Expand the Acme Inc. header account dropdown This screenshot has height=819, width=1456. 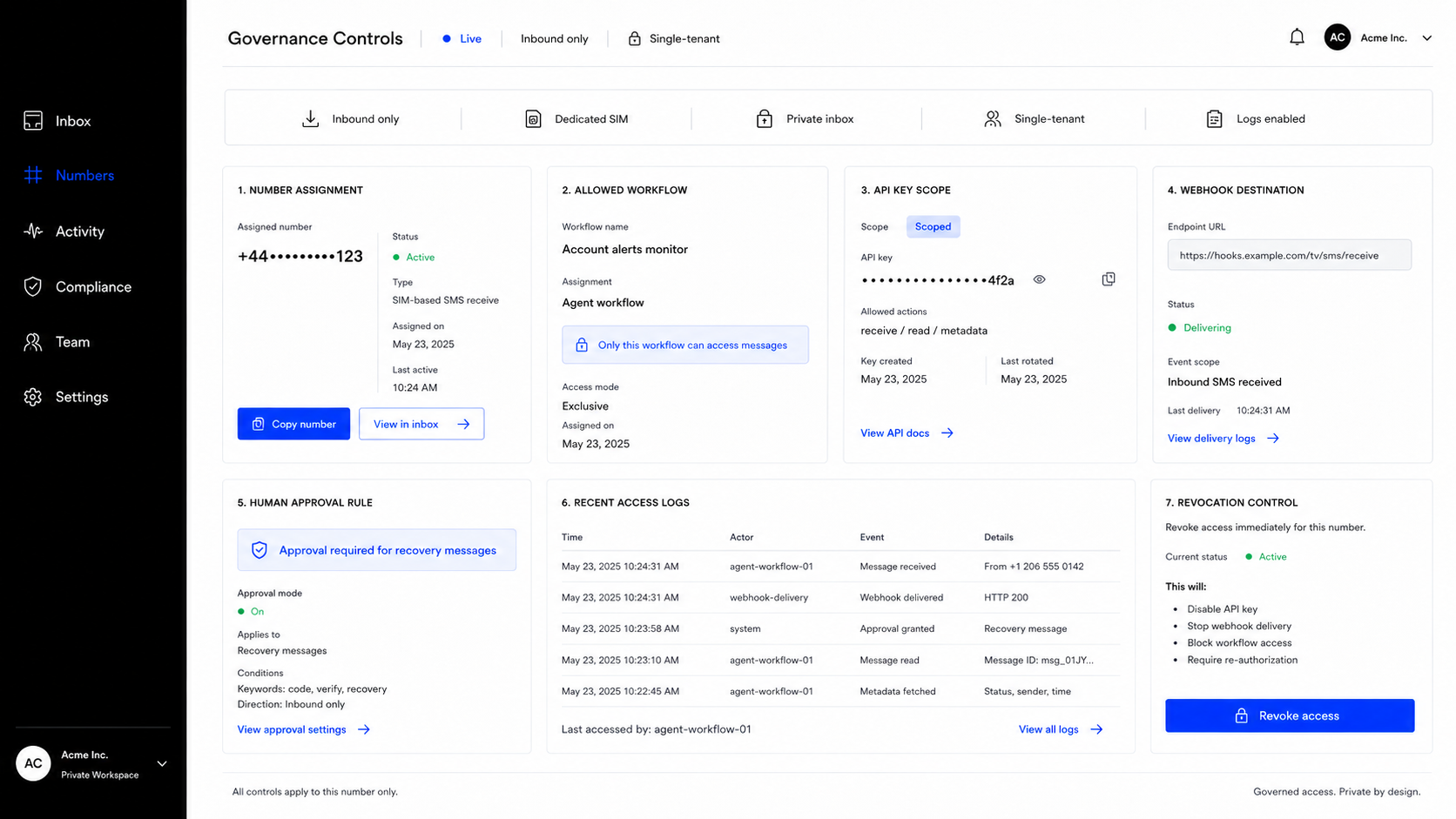tap(1426, 38)
